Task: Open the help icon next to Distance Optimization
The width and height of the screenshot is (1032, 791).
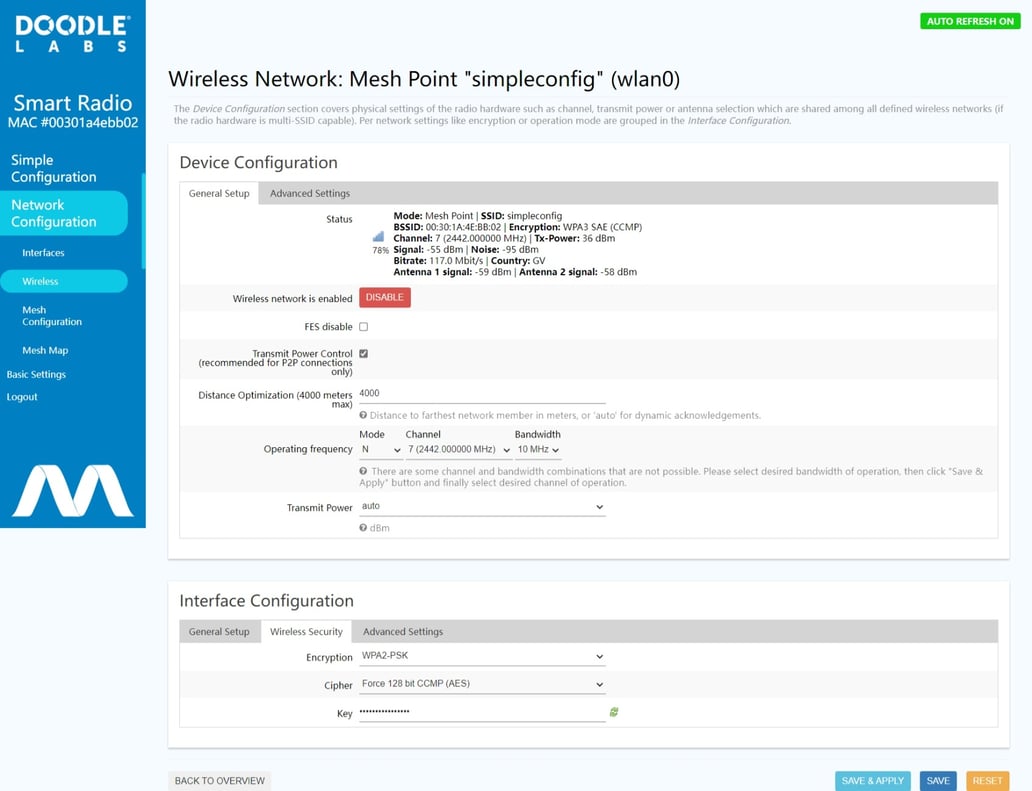Action: point(364,414)
